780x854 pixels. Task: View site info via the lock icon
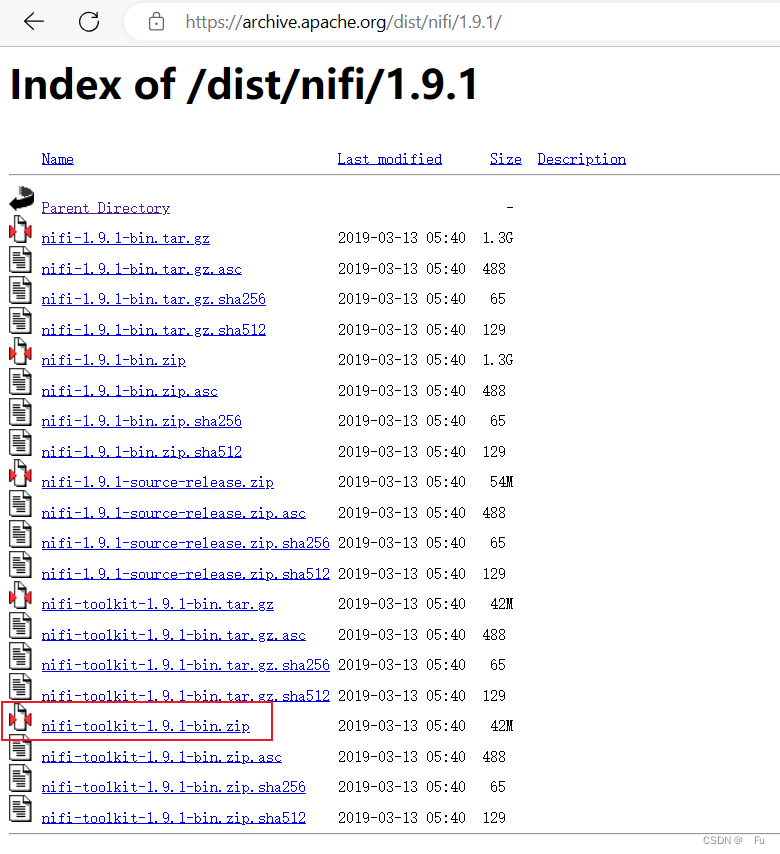click(x=156, y=22)
